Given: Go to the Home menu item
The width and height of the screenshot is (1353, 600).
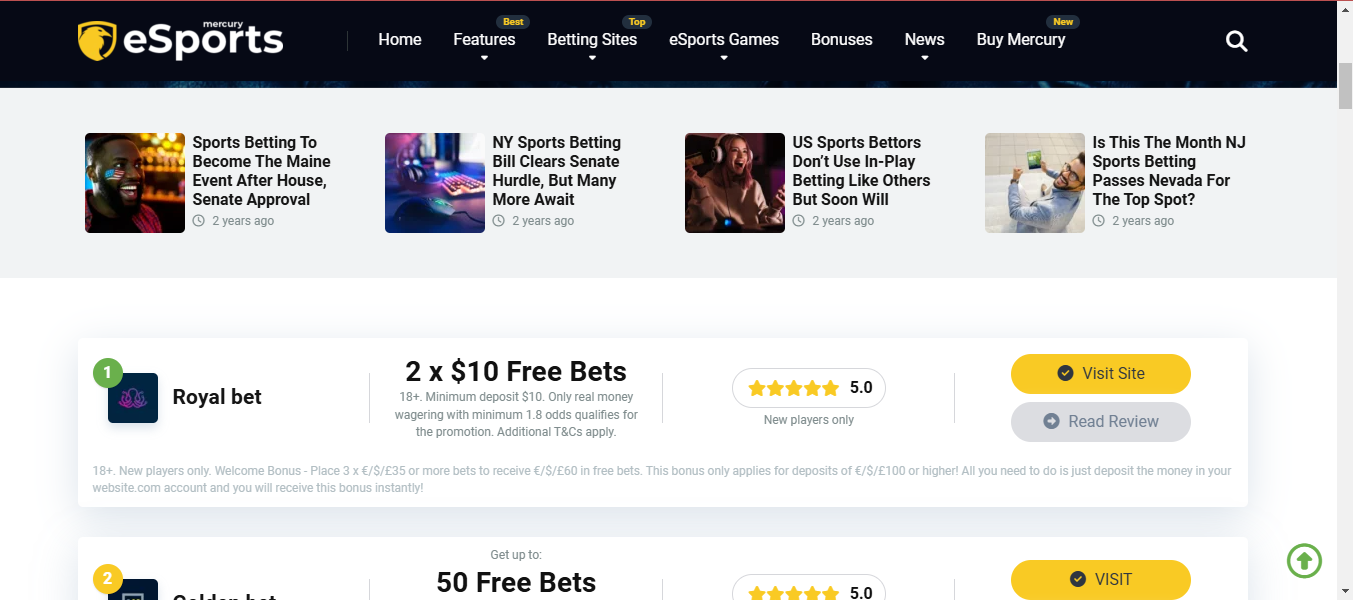Looking at the screenshot, I should (400, 40).
